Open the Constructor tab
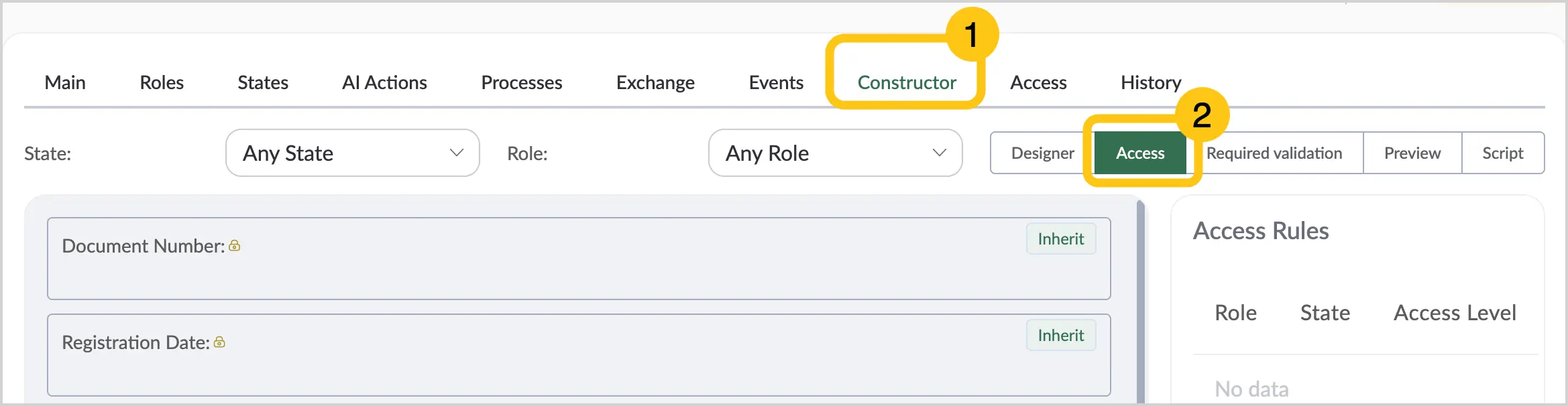Screen dimensions: 1568x406 (907, 82)
